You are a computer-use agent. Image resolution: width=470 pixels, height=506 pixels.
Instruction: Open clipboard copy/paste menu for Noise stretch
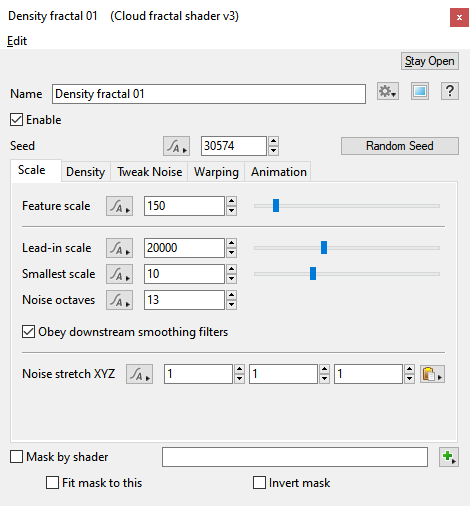coord(432,374)
